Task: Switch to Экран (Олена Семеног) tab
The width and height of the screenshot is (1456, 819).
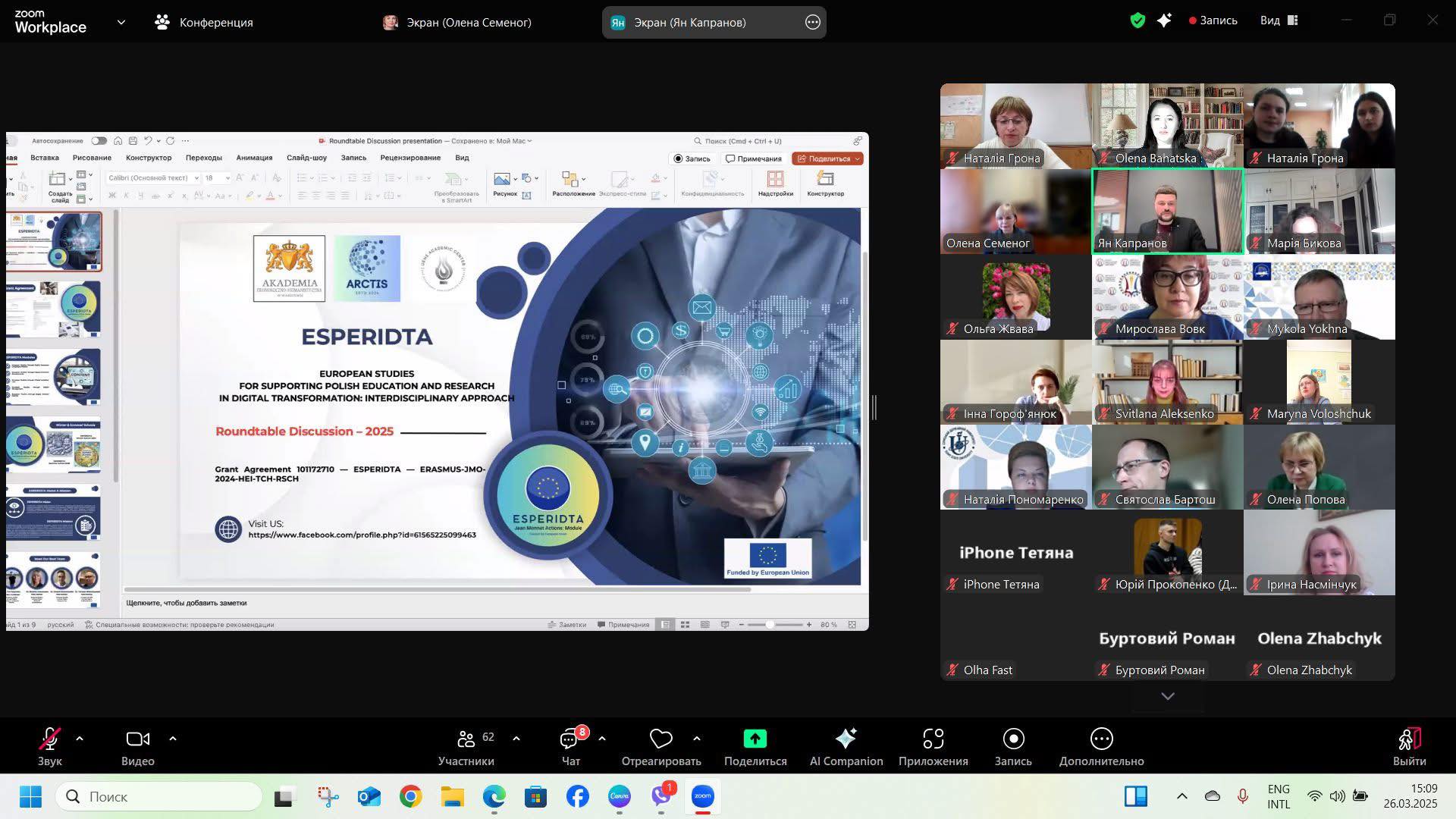Action: click(457, 22)
